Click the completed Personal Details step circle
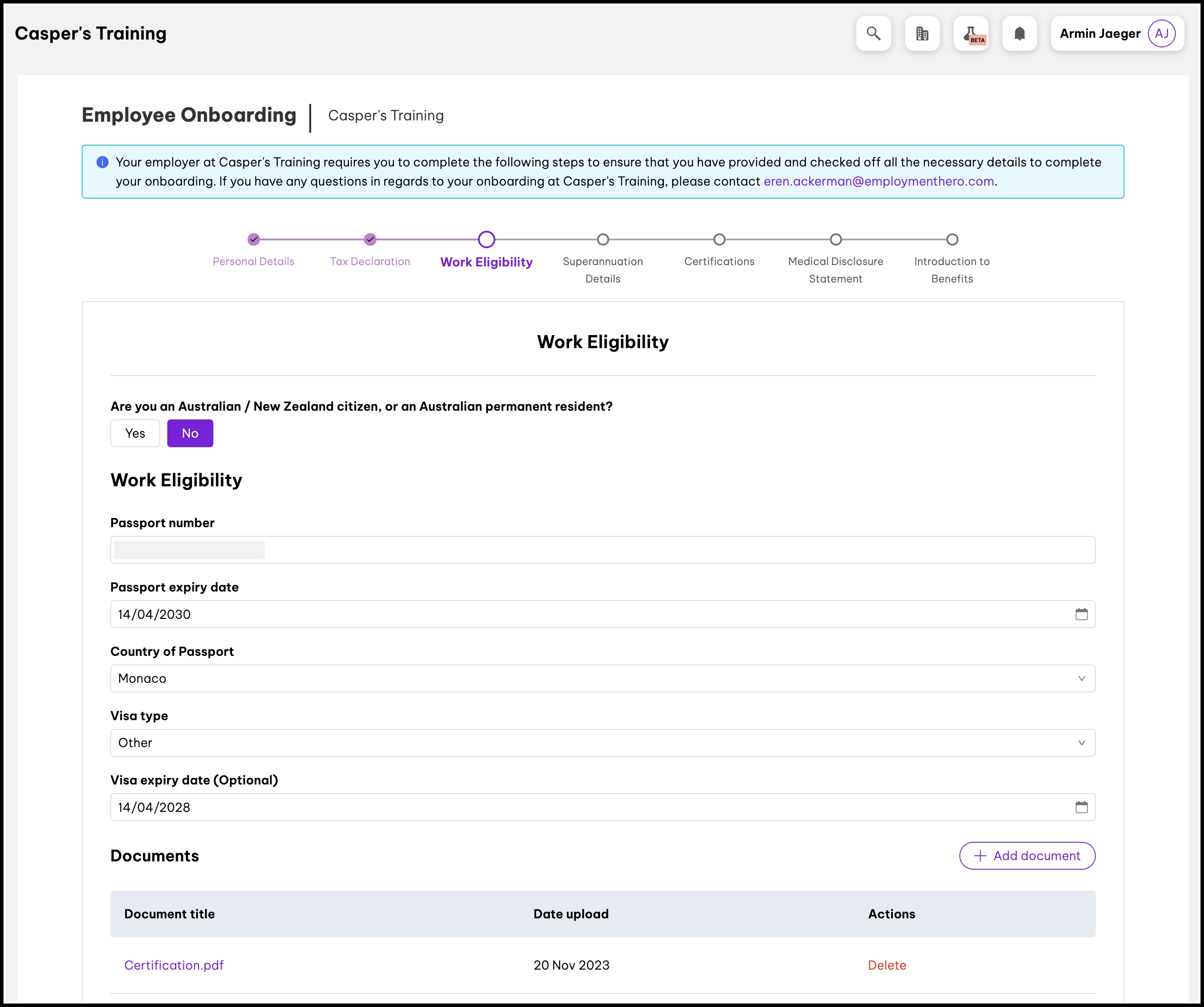 tap(253, 239)
